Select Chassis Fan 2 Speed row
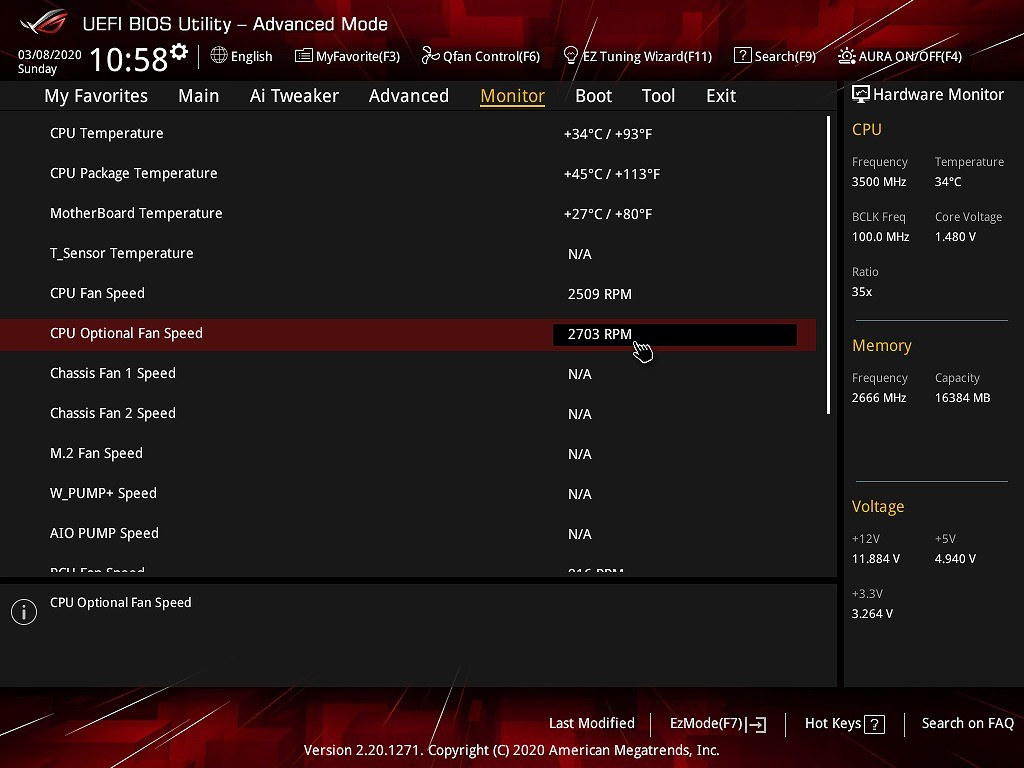 [408, 413]
